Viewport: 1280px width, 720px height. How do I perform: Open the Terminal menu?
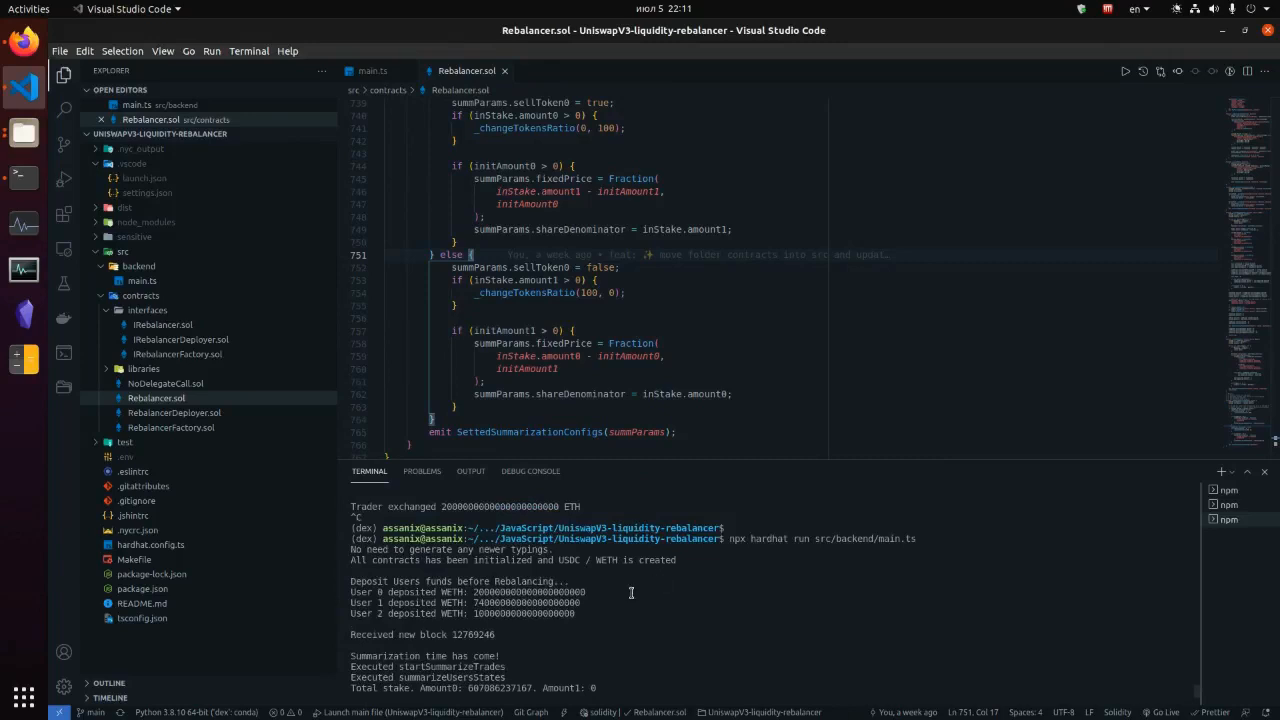[x=249, y=51]
